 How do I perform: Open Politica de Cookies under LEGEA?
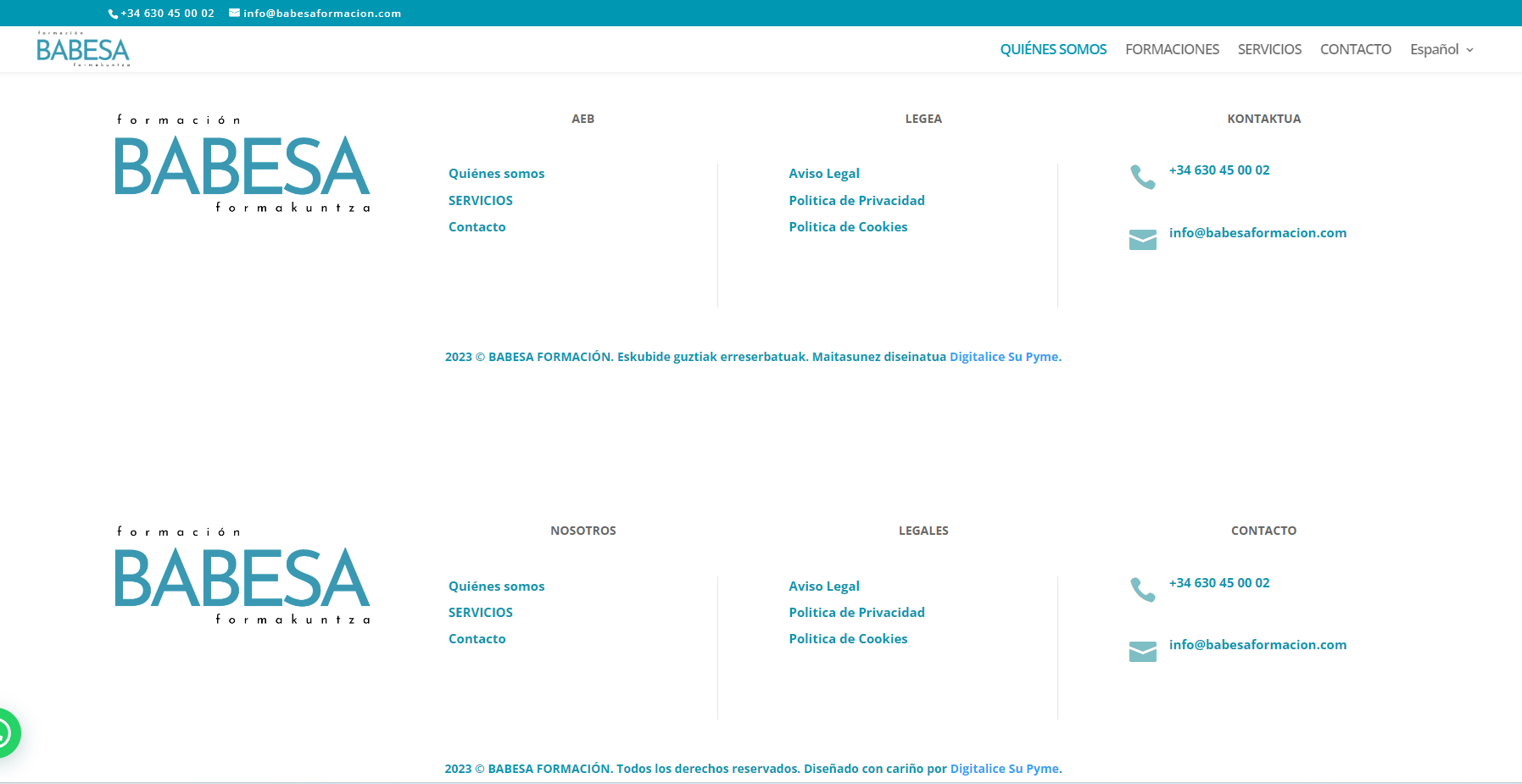point(848,227)
